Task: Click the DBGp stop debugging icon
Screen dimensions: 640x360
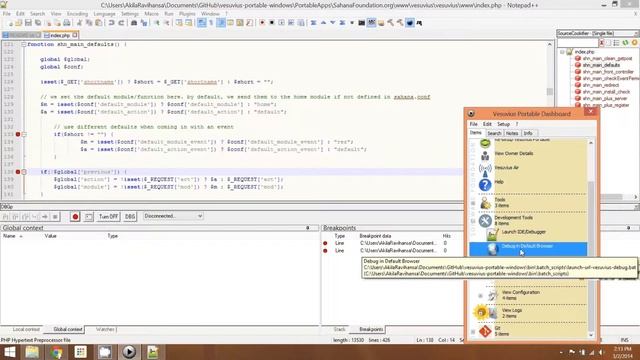Action: 55,216
